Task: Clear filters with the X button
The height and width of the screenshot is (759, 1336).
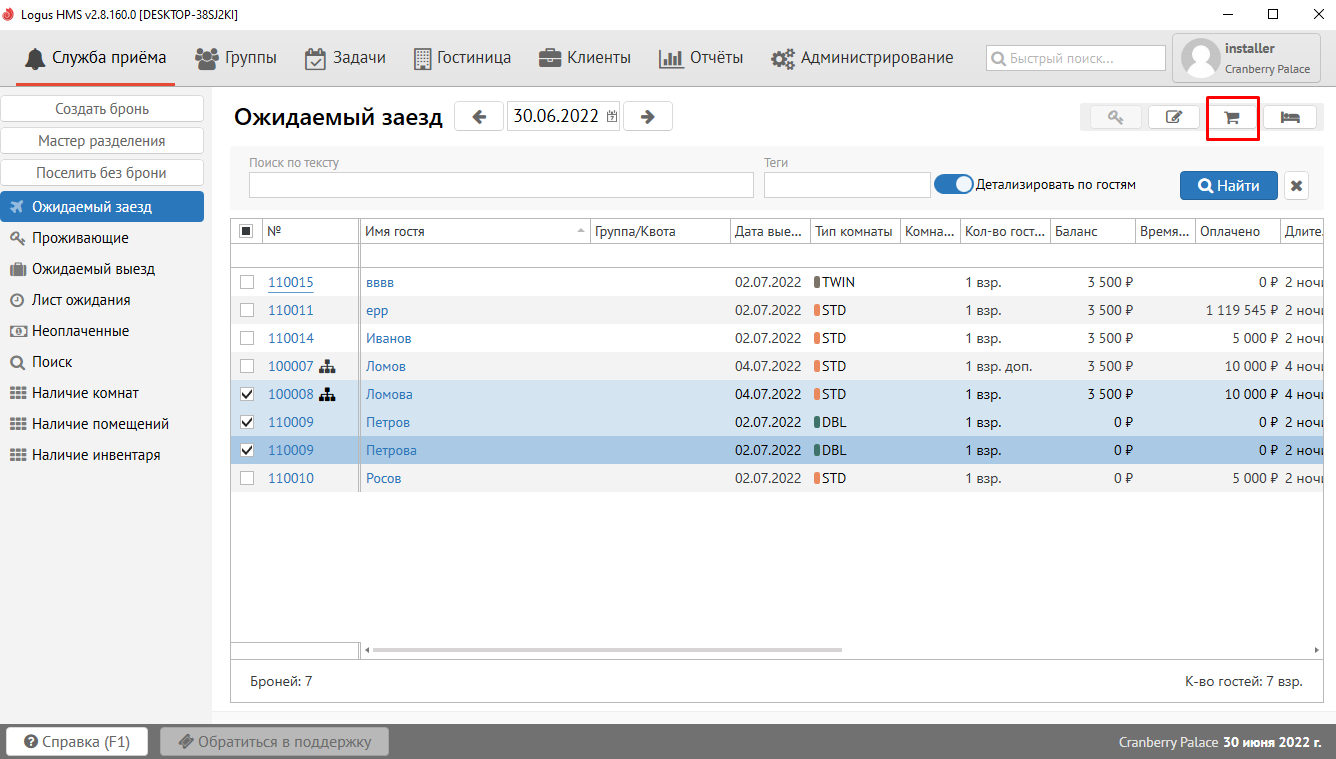Action: (1296, 185)
